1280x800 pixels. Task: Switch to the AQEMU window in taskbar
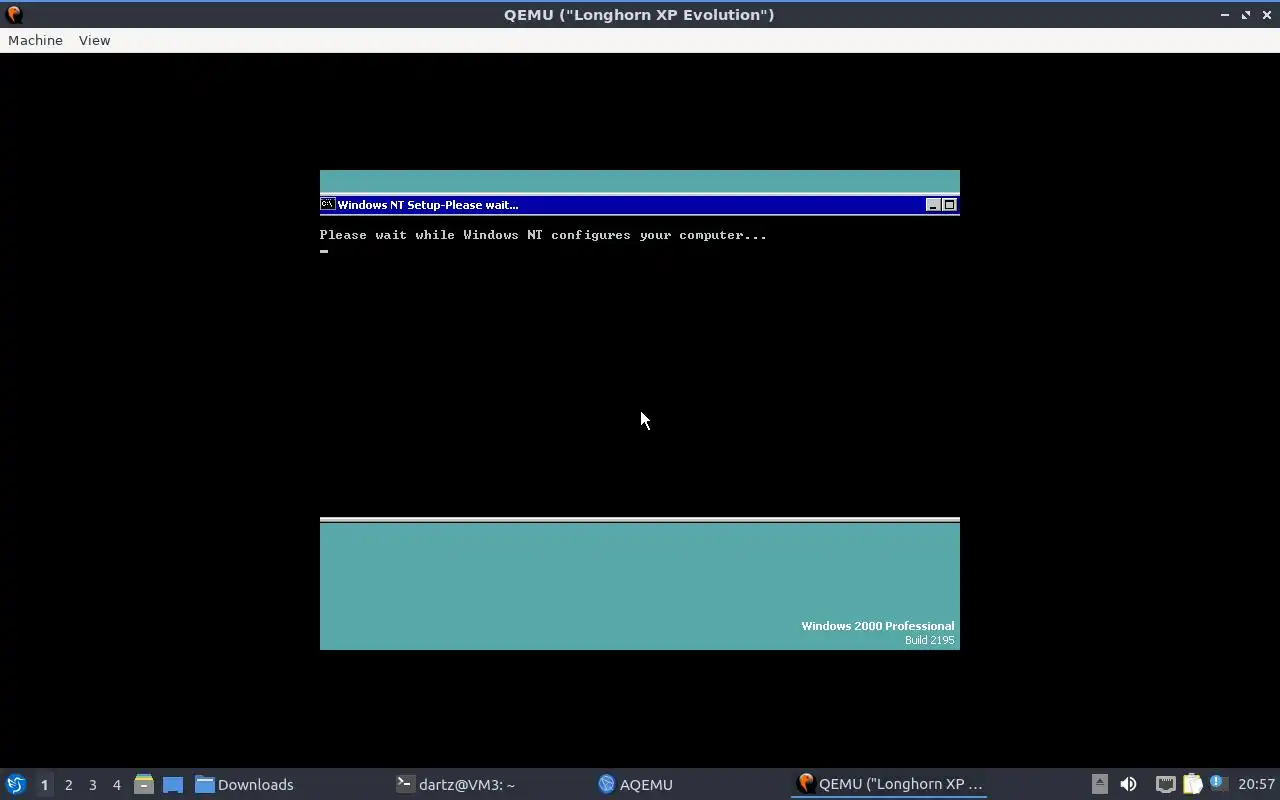635,784
